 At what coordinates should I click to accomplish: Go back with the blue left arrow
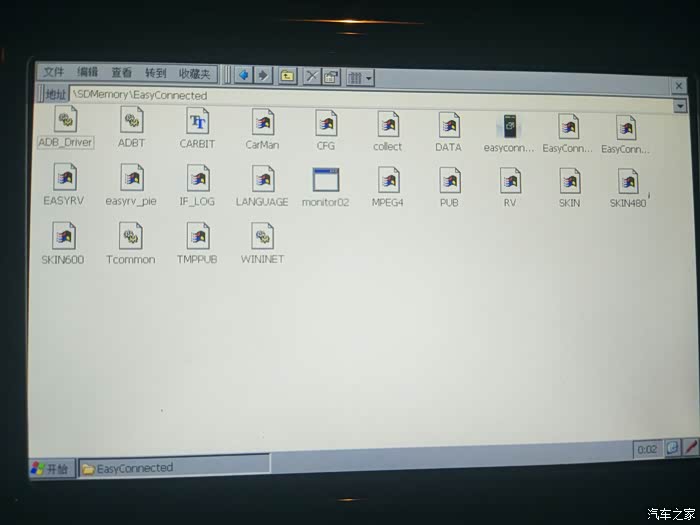point(244,75)
